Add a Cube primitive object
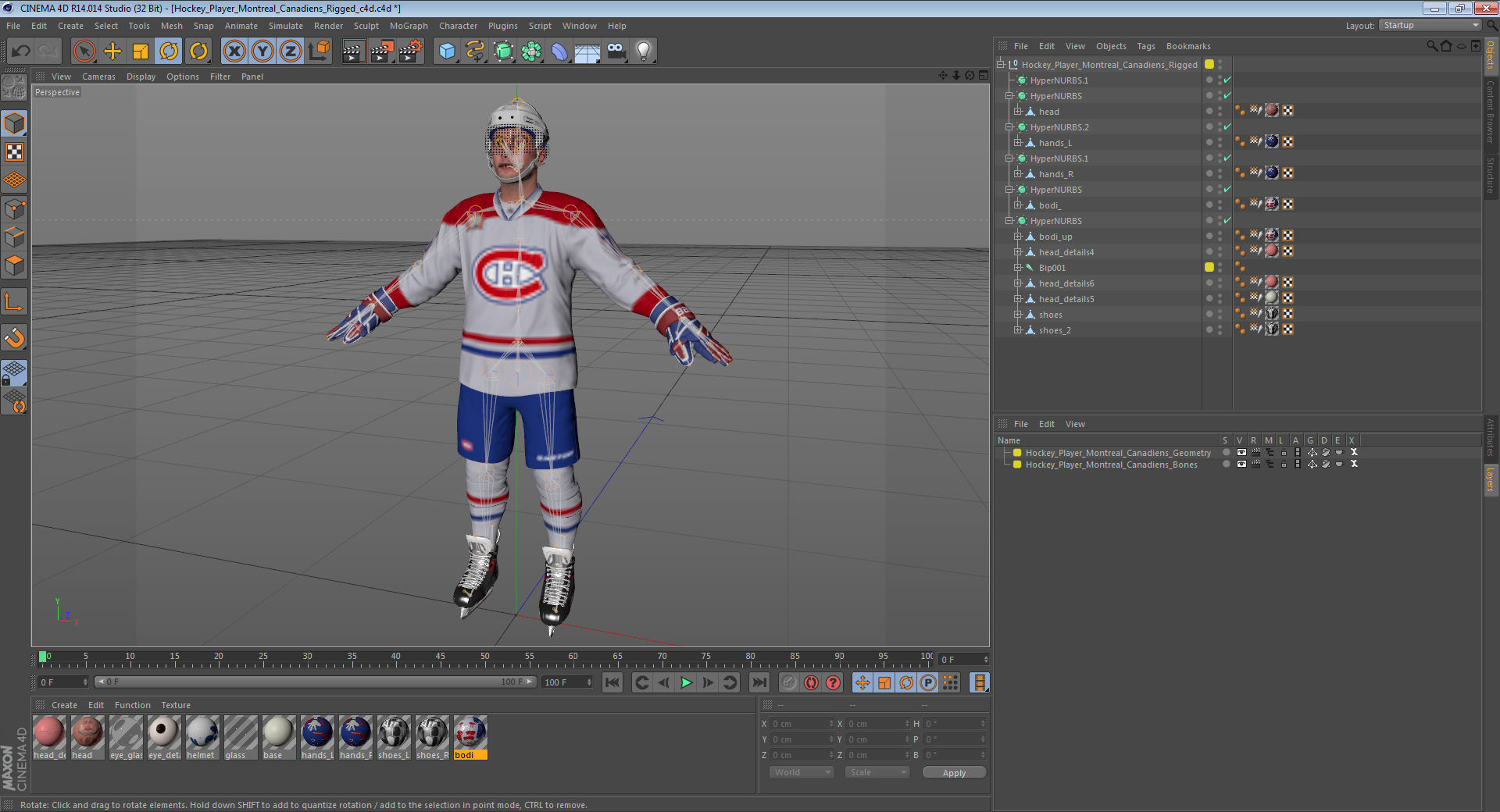Viewport: 1500px width, 812px height. [x=447, y=52]
